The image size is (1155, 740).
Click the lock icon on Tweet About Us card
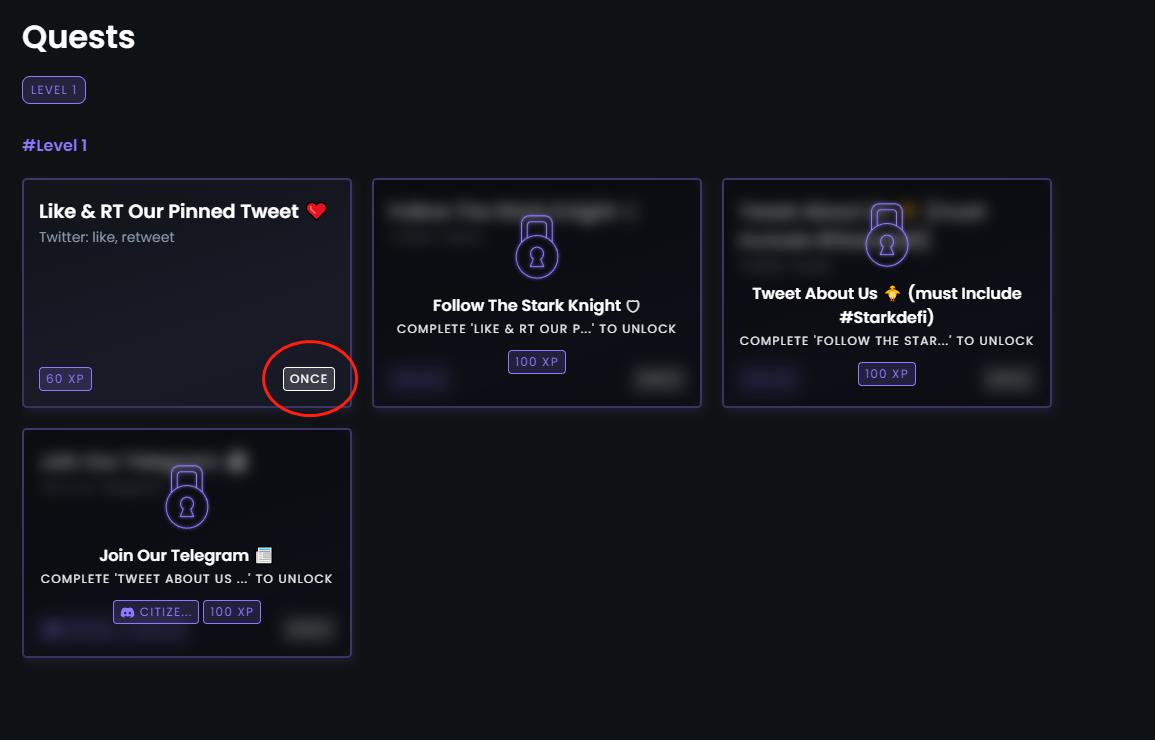pyautogui.click(x=887, y=236)
